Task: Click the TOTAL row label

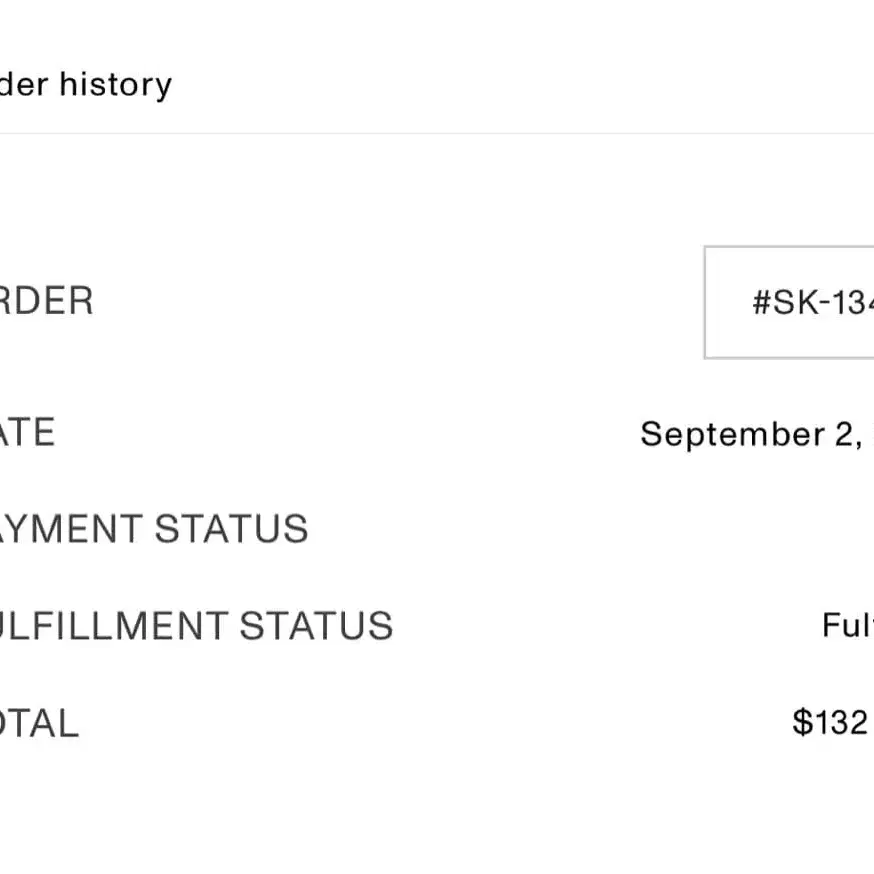Action: click(x=39, y=723)
